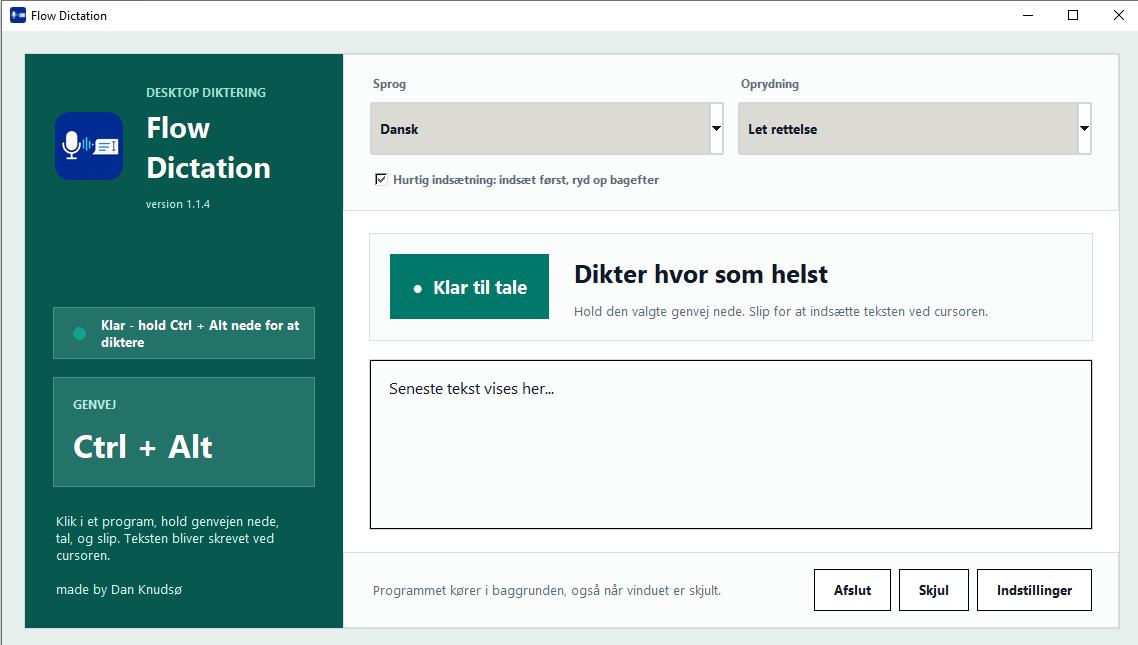This screenshot has width=1138, height=645.
Task: Click the Dikter hvor som helst heading
Action: (701, 274)
